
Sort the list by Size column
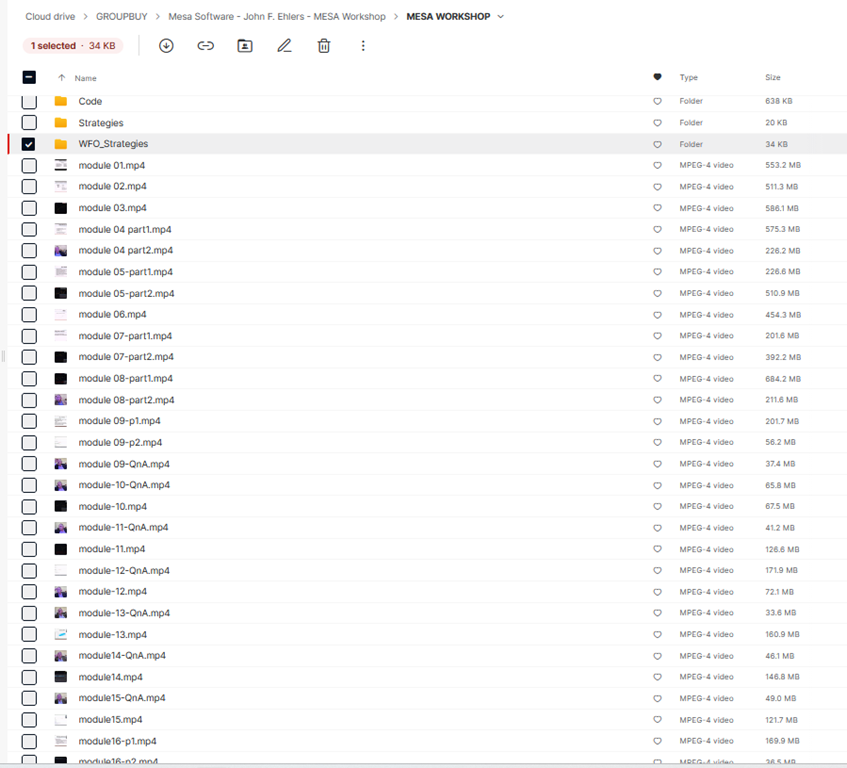click(x=772, y=77)
